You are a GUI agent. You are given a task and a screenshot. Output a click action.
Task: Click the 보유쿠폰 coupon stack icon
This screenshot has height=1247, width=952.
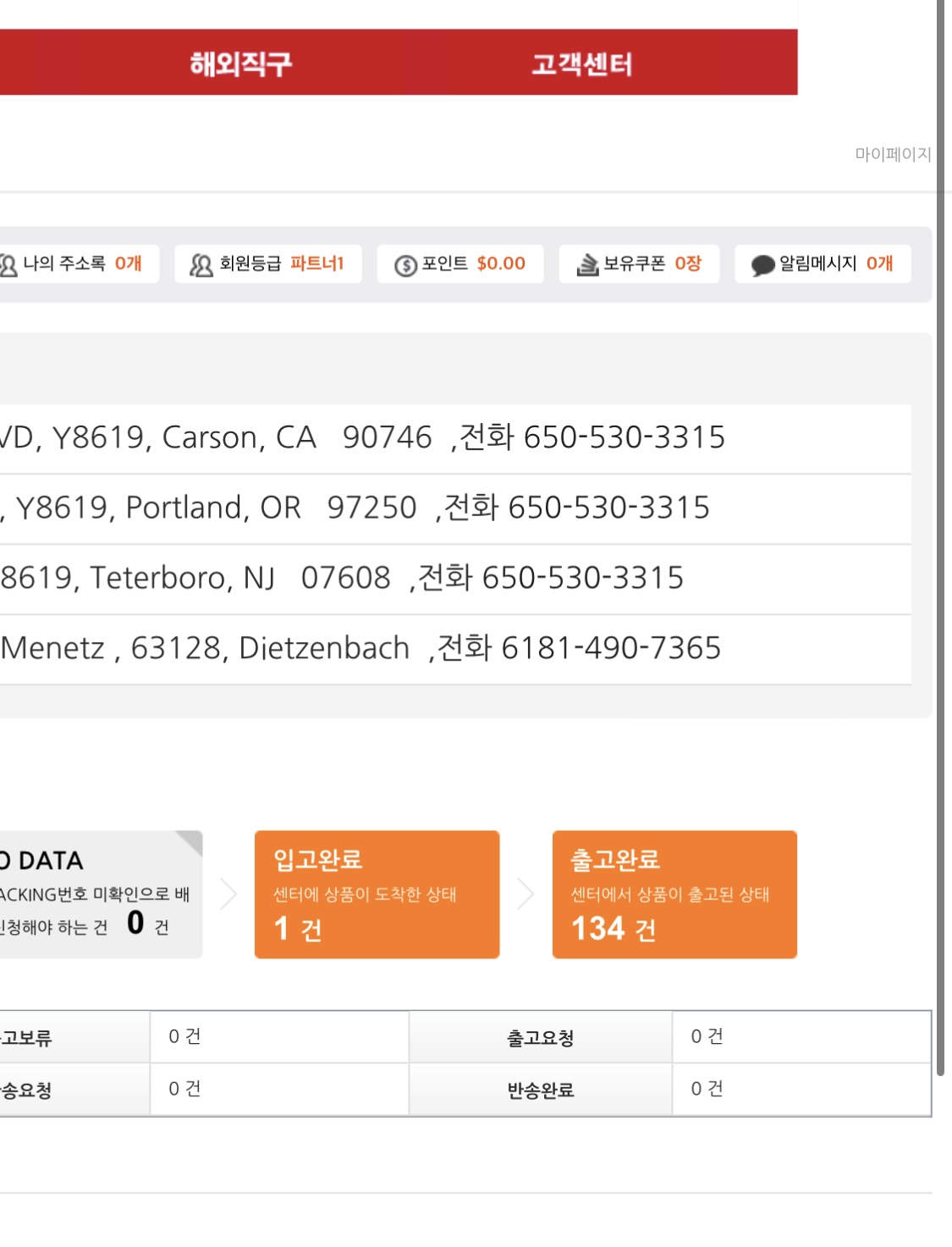587,265
